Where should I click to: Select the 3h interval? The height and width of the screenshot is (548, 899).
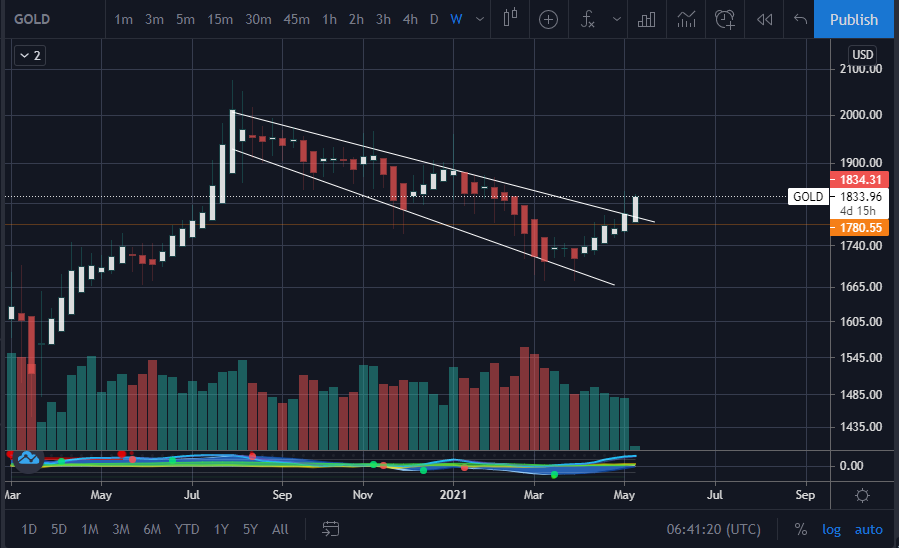coord(384,19)
